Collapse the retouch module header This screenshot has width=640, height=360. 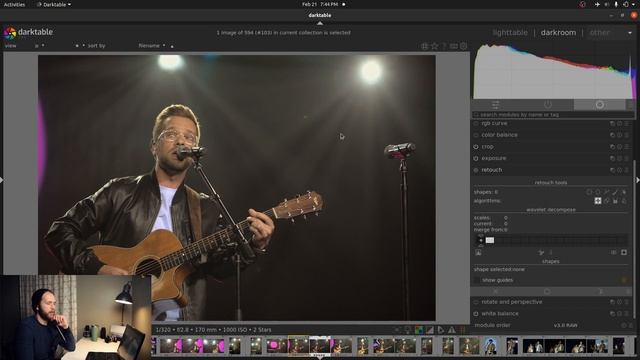click(x=491, y=170)
